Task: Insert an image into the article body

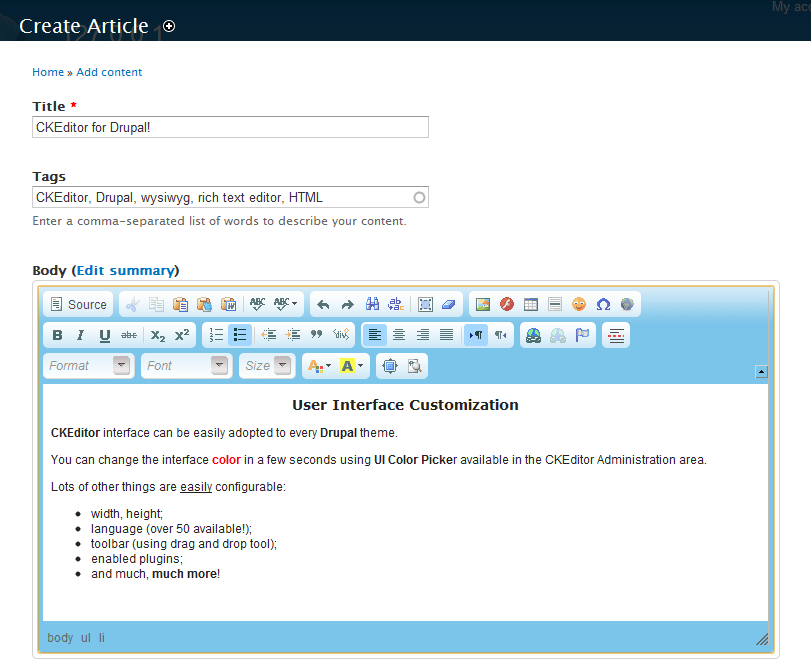Action: pyautogui.click(x=482, y=304)
